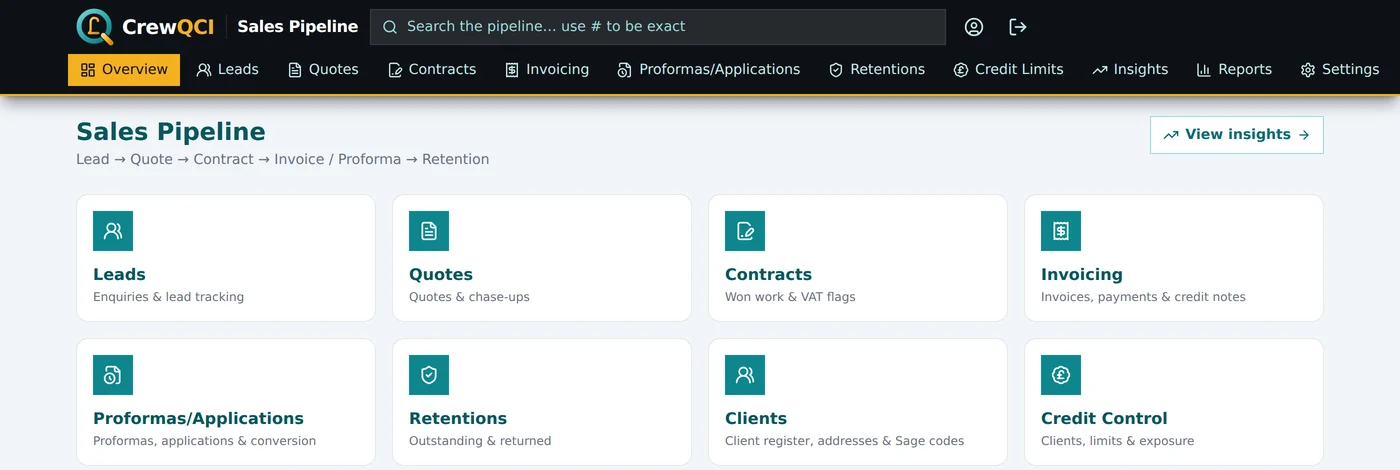Open the Quotes card title
The height and width of the screenshot is (470, 1400).
(441, 274)
